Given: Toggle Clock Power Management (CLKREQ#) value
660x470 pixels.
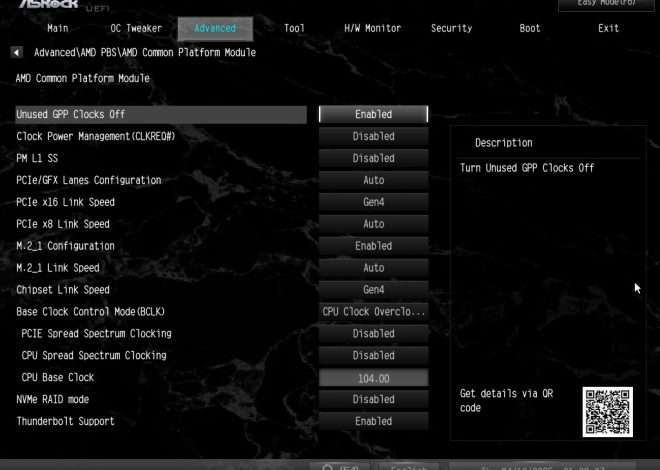Looking at the screenshot, I should pyautogui.click(x=373, y=137).
